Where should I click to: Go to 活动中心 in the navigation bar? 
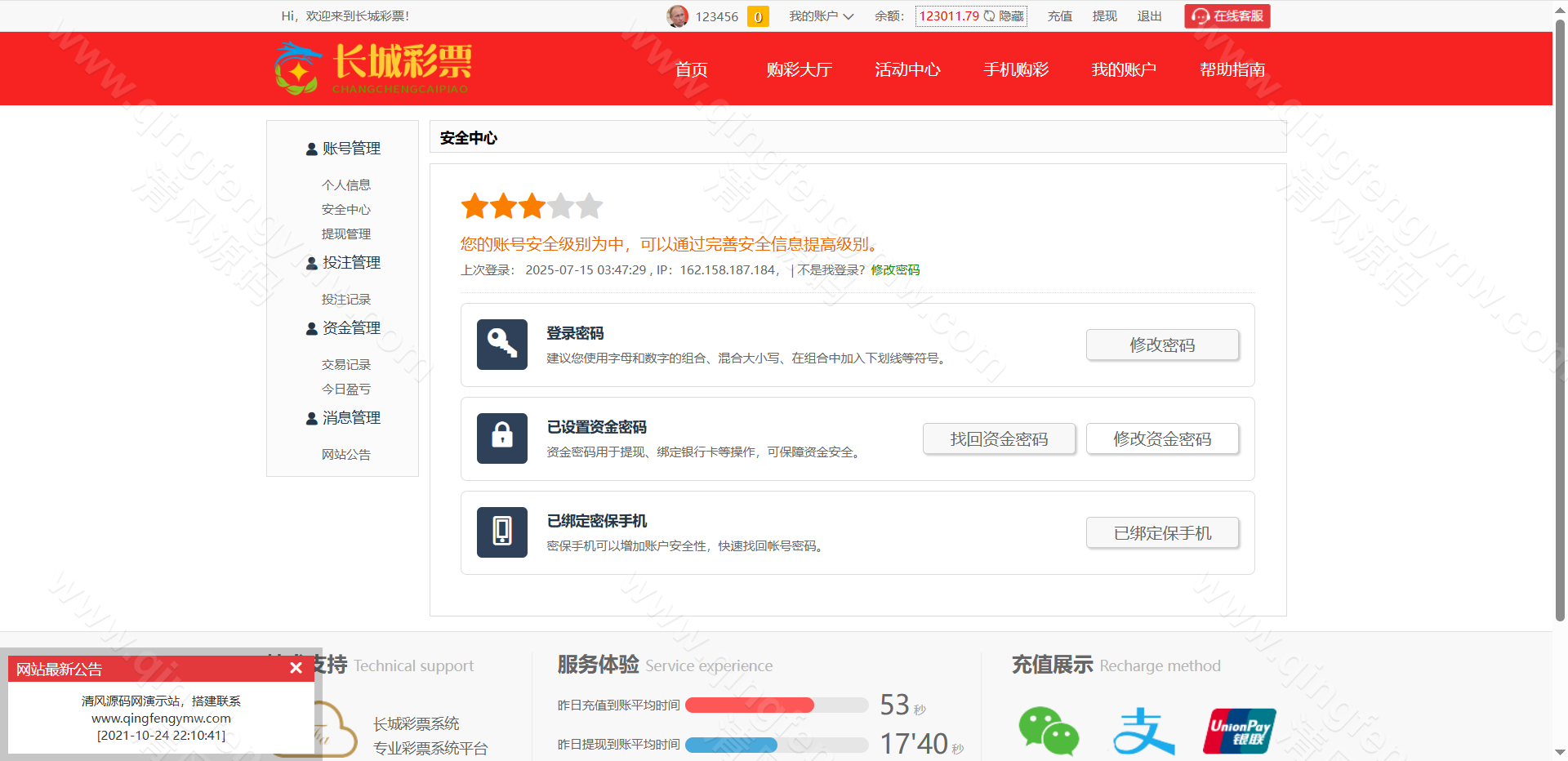[907, 69]
